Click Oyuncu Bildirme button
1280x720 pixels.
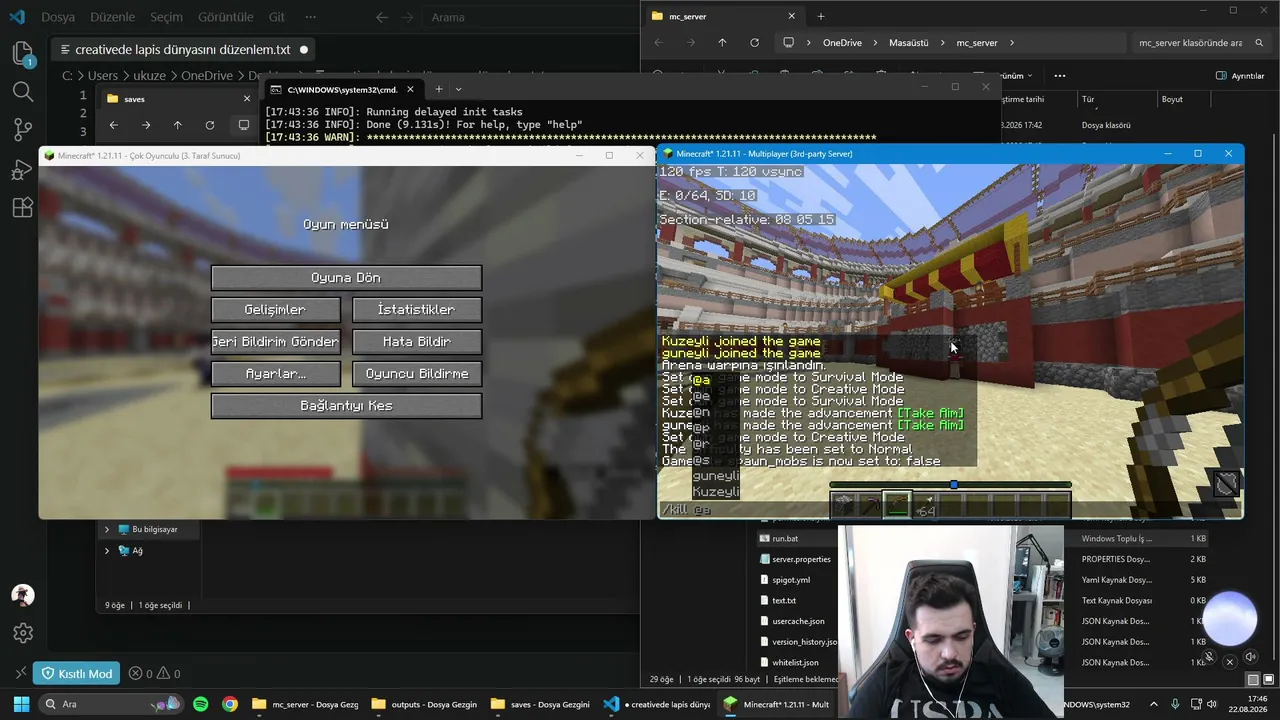coord(417,373)
